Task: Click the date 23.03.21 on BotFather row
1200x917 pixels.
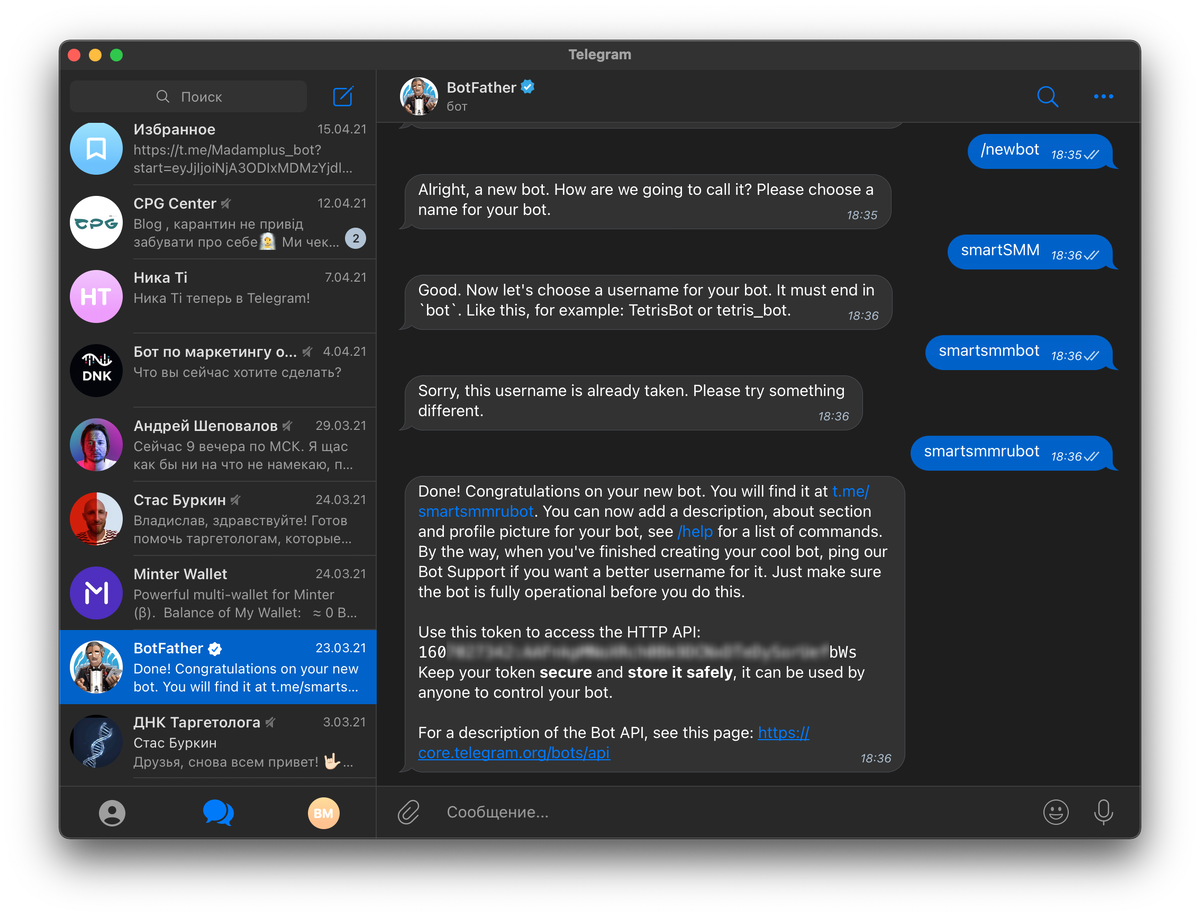Action: point(341,648)
